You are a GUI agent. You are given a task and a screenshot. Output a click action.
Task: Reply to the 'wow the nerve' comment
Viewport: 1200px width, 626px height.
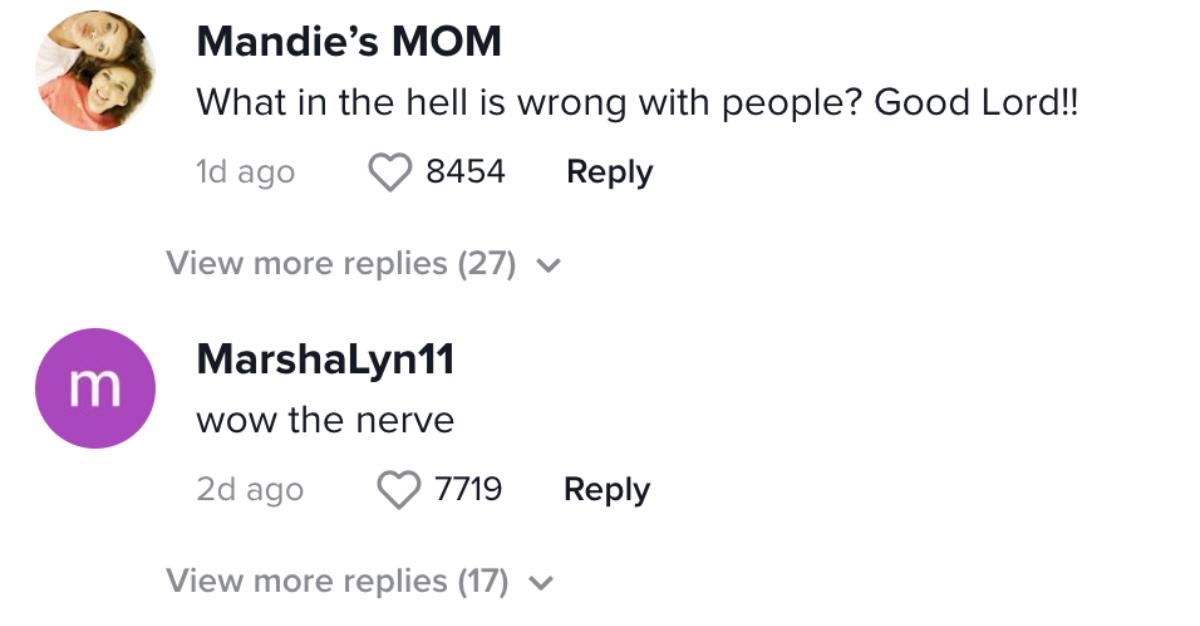606,489
